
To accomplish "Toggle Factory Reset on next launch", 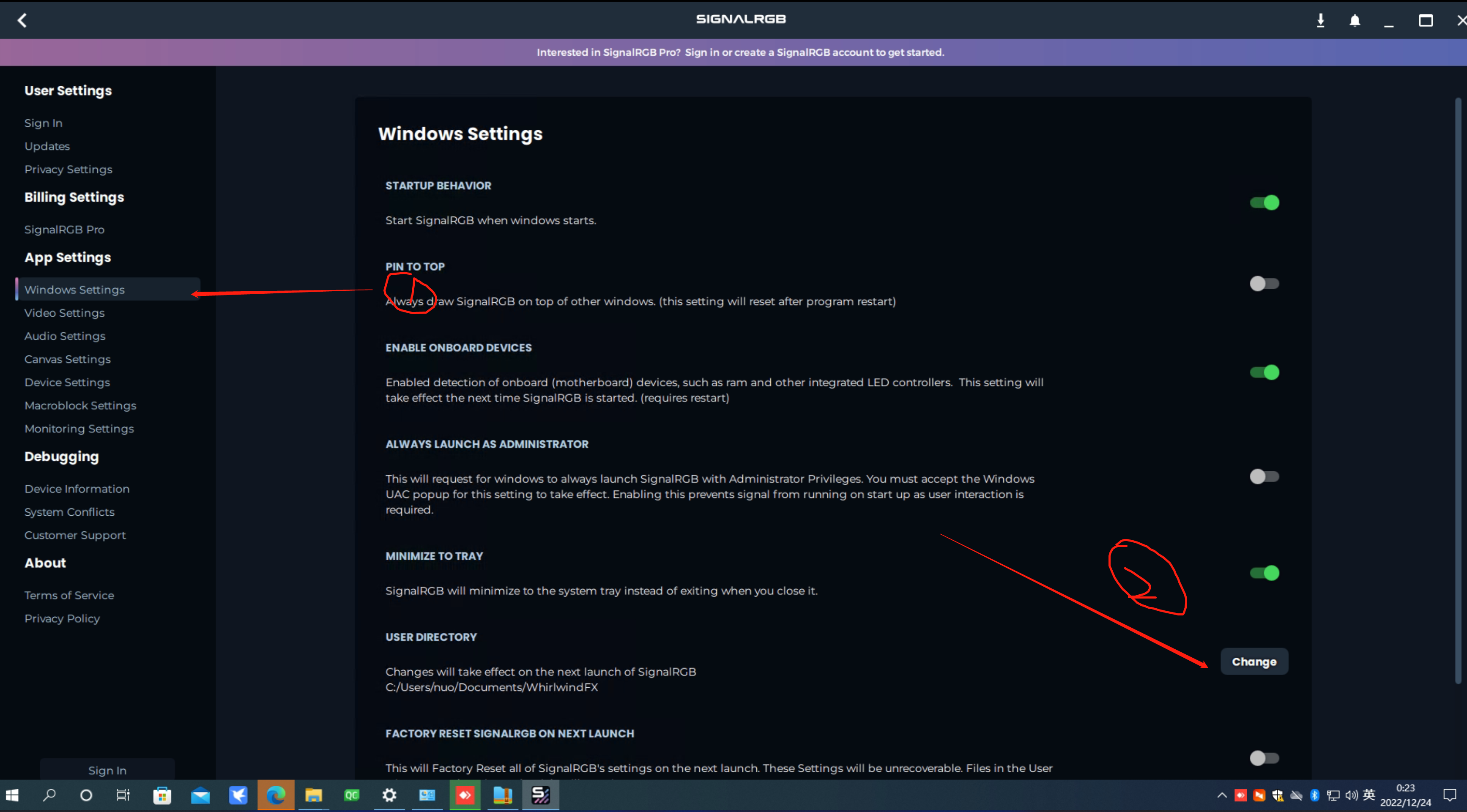I will [1264, 758].
